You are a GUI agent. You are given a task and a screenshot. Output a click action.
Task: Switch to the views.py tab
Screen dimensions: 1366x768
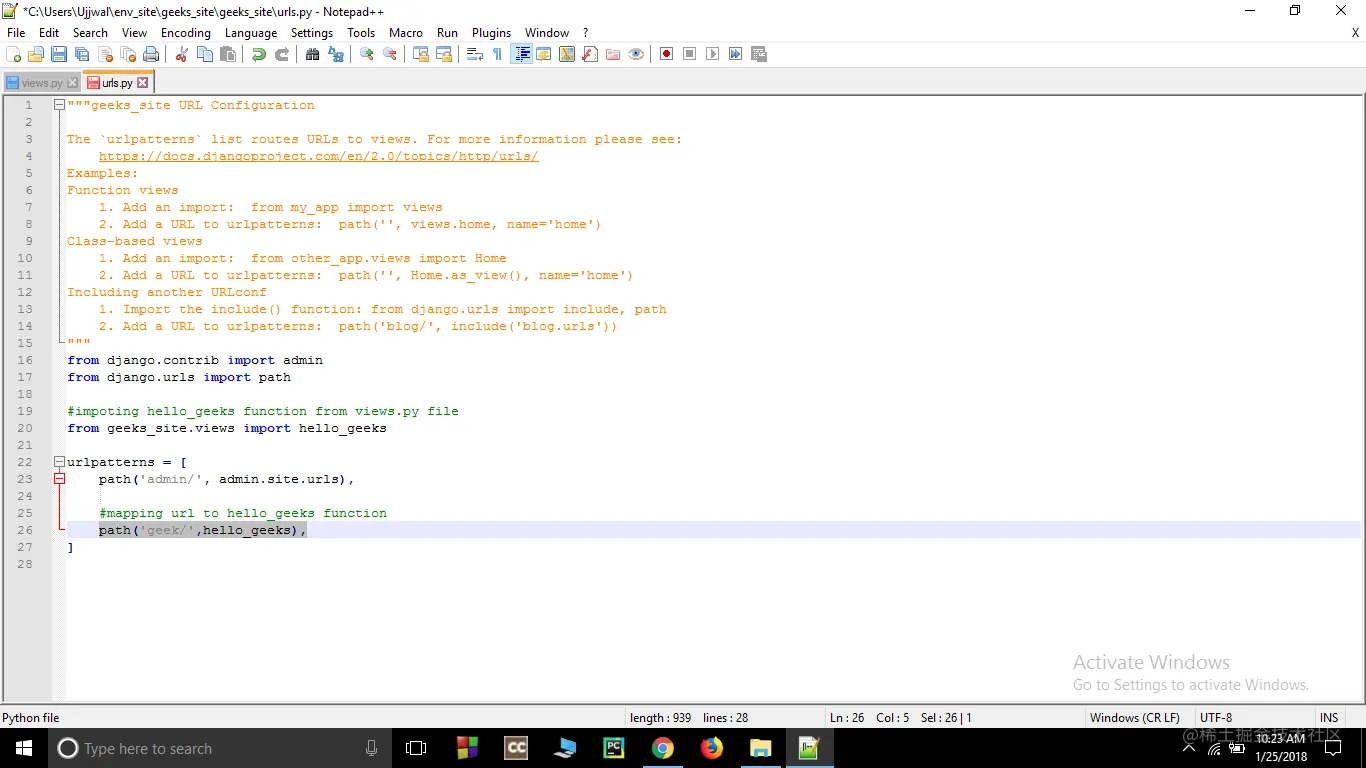point(42,83)
